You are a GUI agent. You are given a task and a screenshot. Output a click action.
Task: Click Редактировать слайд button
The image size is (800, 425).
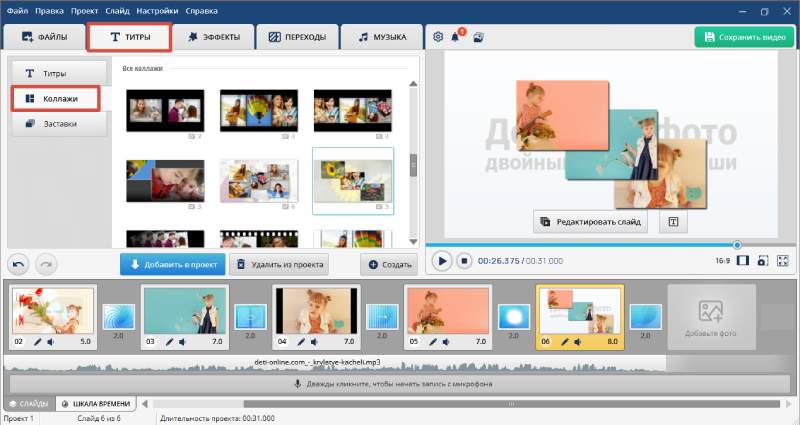coord(590,222)
